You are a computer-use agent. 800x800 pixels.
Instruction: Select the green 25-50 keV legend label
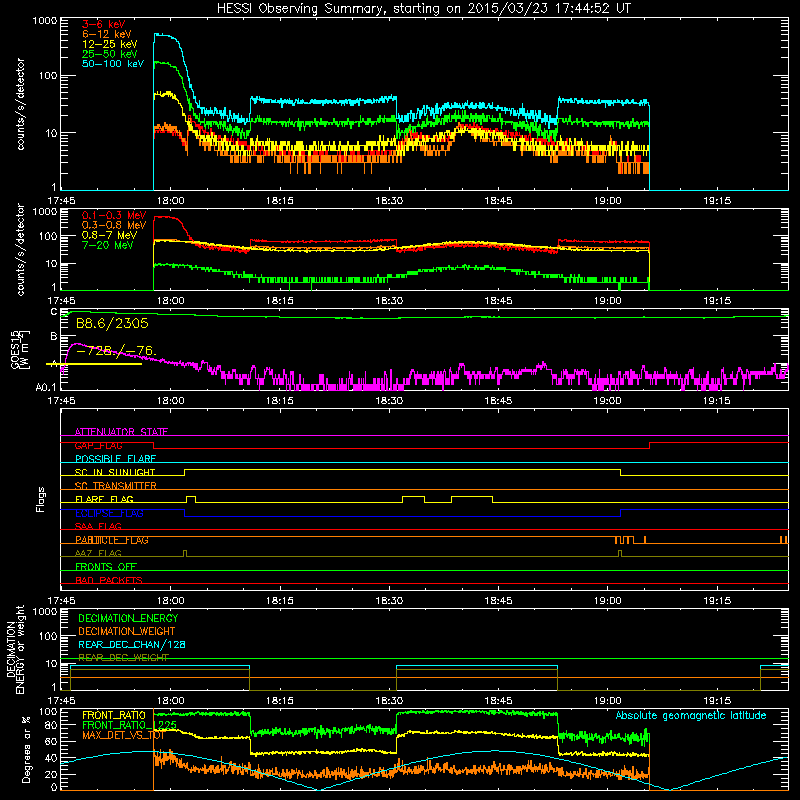[109, 54]
